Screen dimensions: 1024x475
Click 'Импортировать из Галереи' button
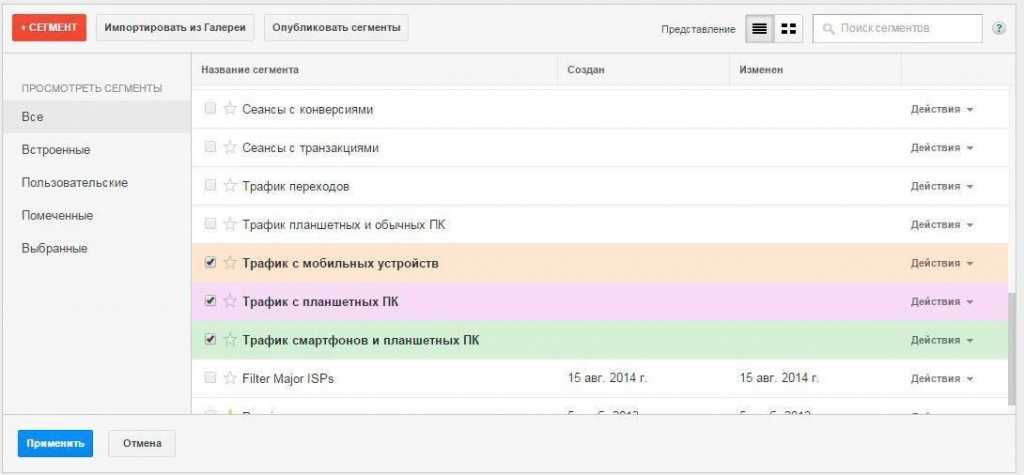[175, 28]
